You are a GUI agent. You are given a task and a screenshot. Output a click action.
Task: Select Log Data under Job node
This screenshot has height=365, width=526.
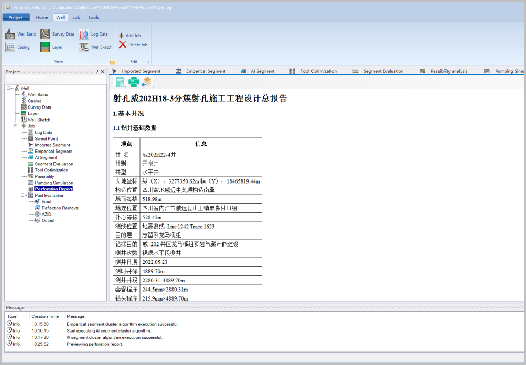tap(40, 132)
